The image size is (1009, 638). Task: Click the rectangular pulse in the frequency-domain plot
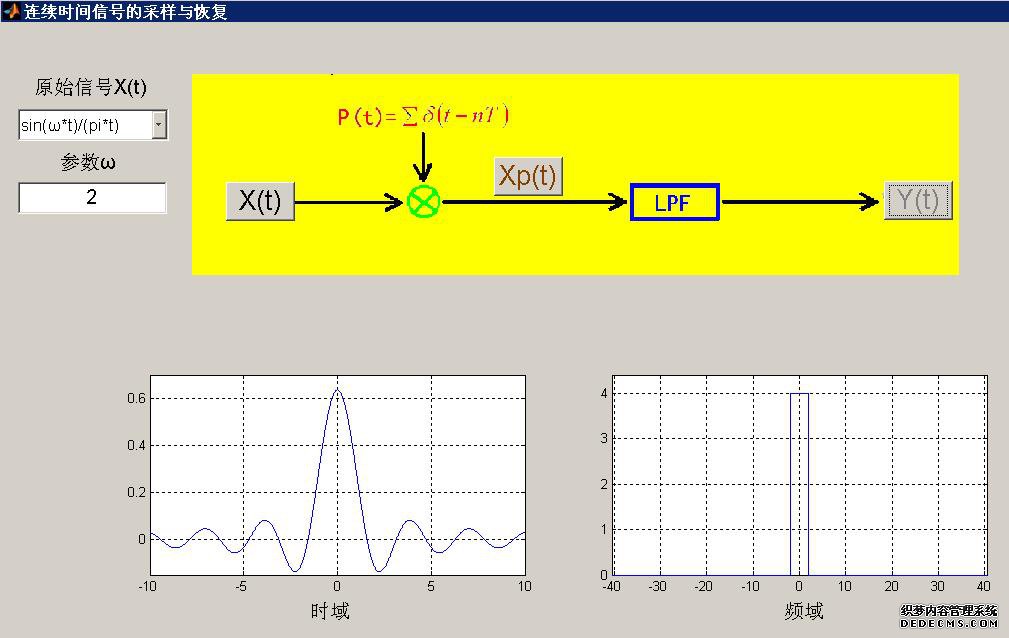[x=799, y=483]
